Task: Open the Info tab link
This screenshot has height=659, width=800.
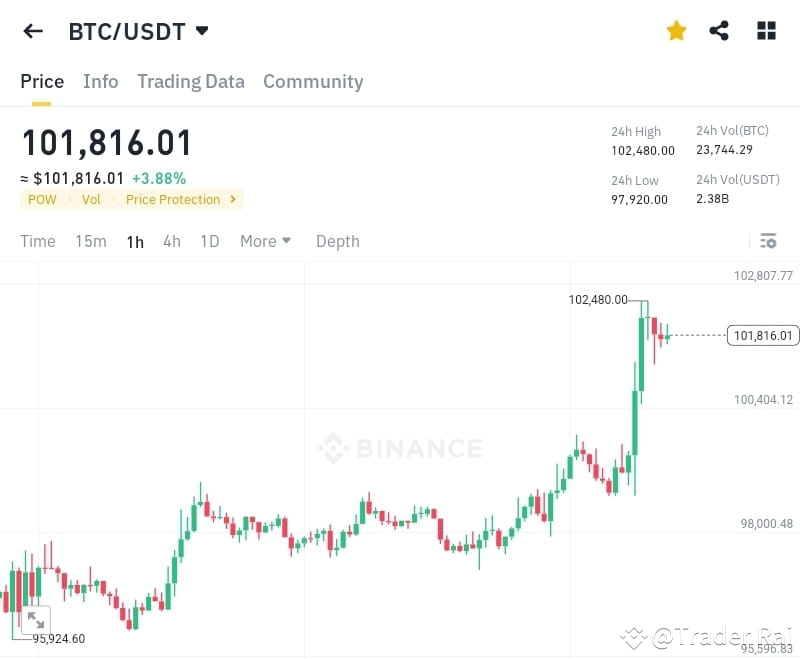Action: coord(100,82)
